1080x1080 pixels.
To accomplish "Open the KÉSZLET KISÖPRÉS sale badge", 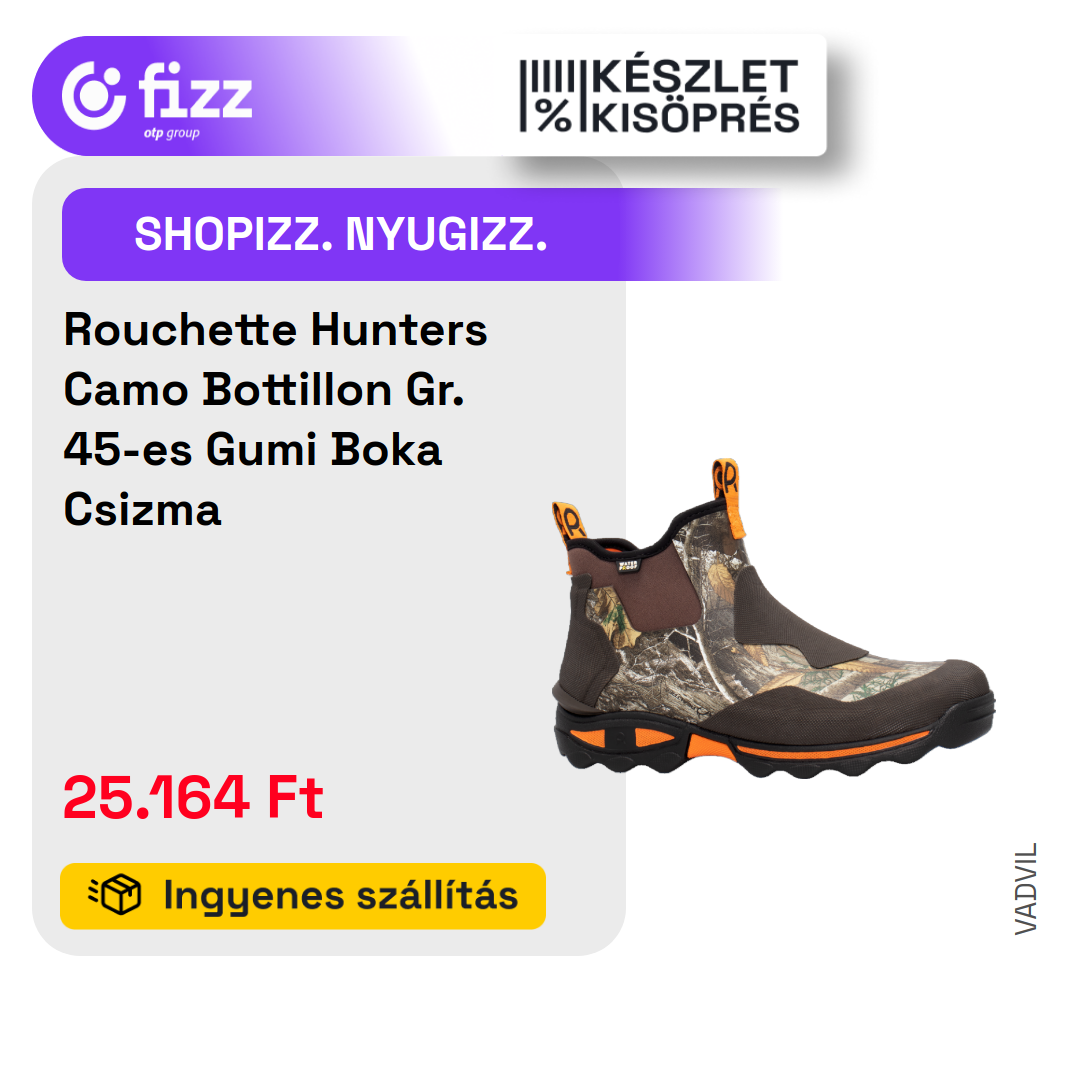I will (x=659, y=96).
